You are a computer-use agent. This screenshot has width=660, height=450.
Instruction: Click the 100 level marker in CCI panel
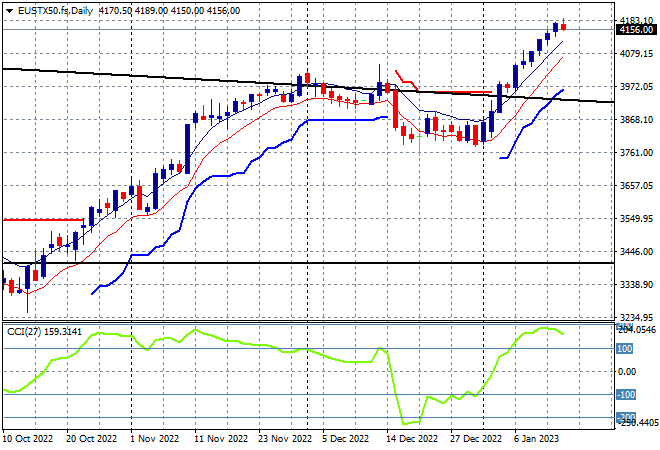625,349
